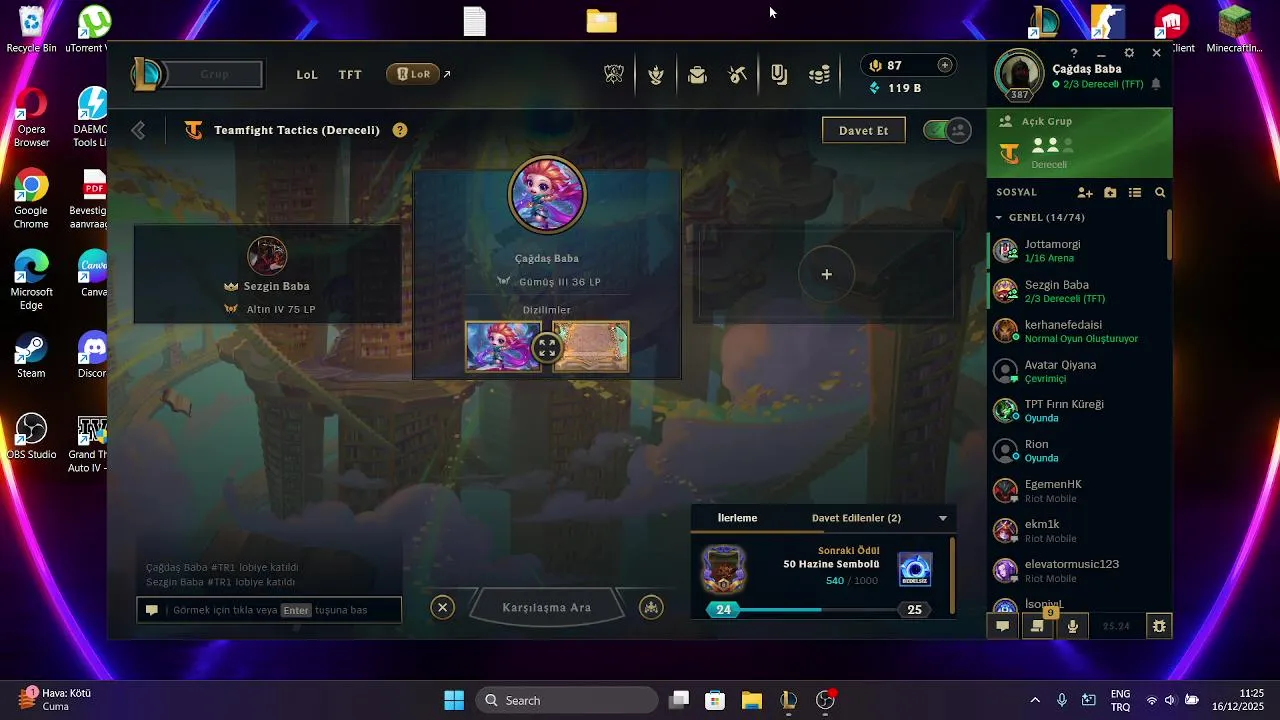The width and height of the screenshot is (1280, 720).
Task: Select the Davet Edilenler (2) tab
Action: coord(856,518)
